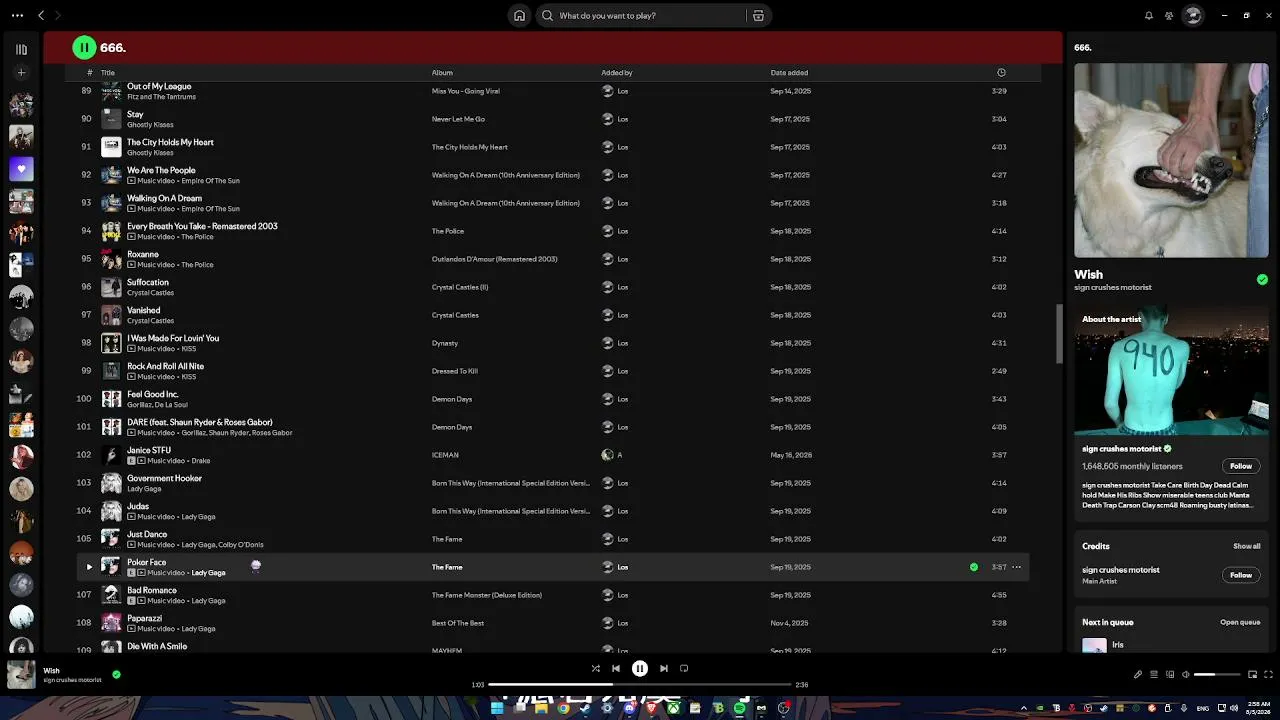Open more options for Poker Face
This screenshot has height=720, width=1280.
1016,567
